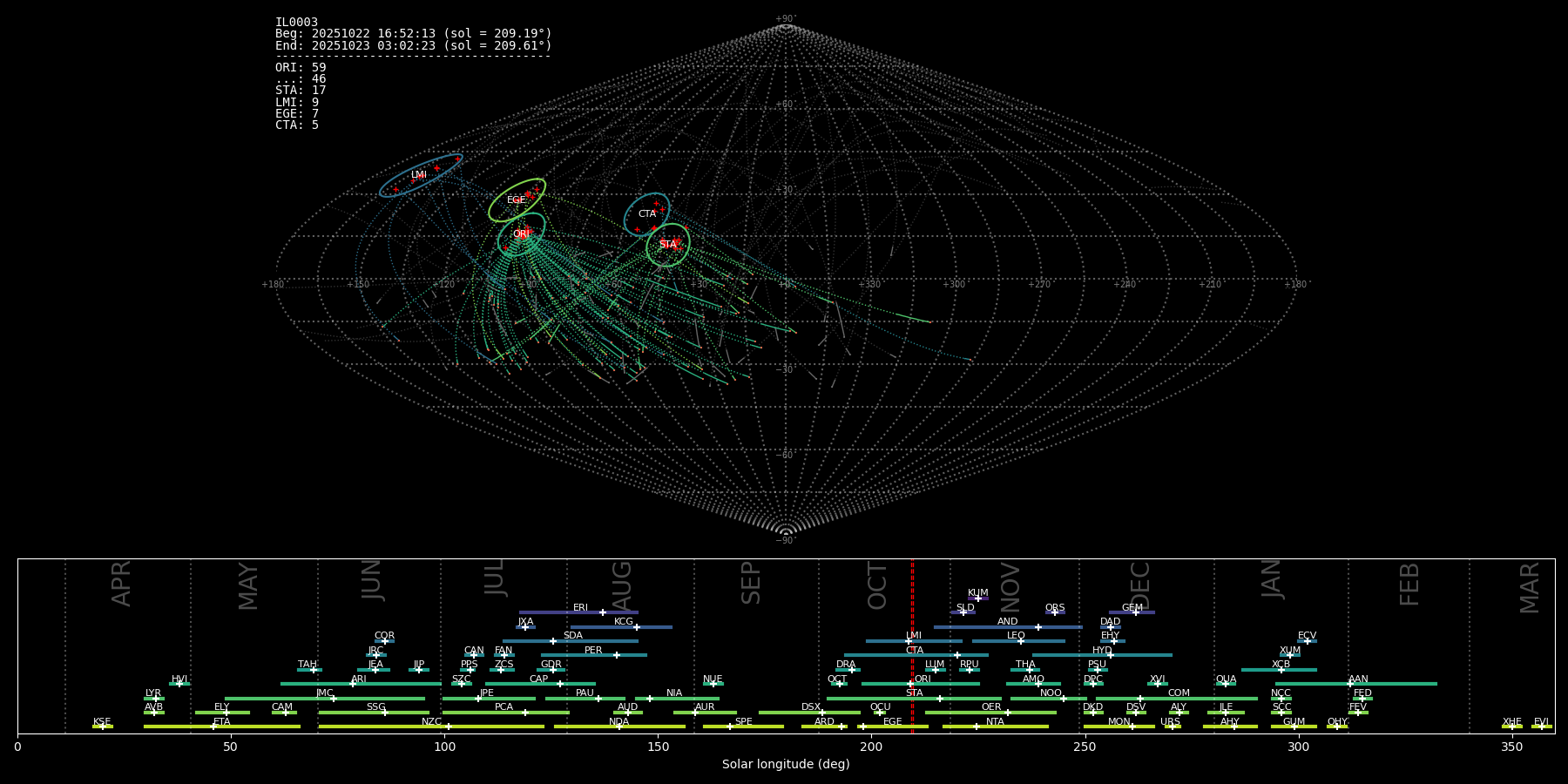The image size is (1568, 784).
Task: Click the Solar longitude (deg) axis label
Action: point(786,764)
